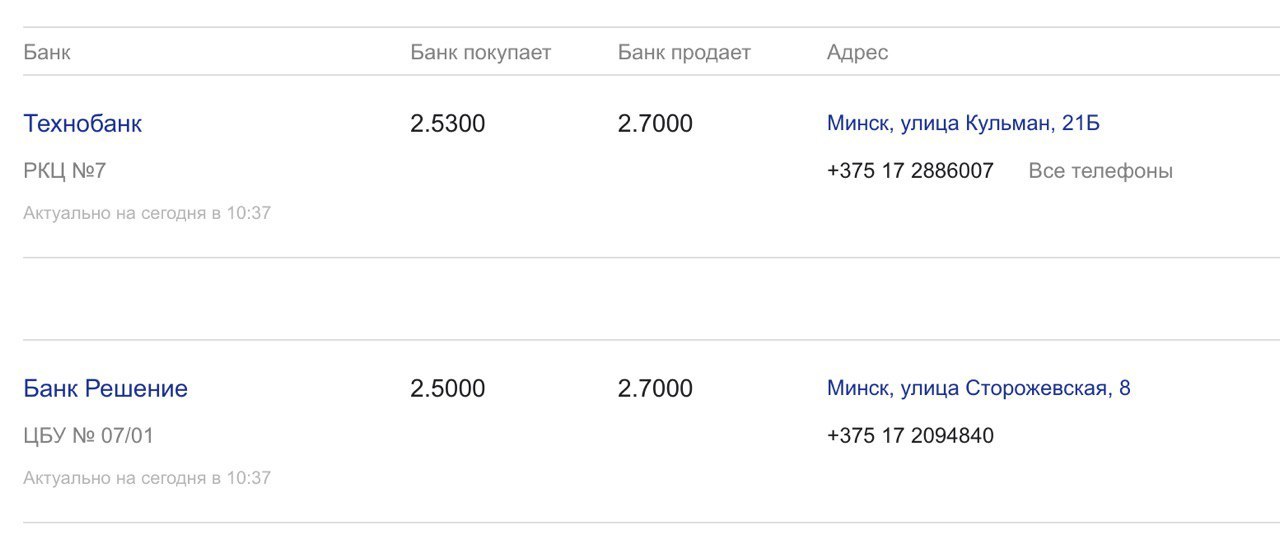Viewport: 1280px width, 535px height.
Task: Open address Минск, улица Сторожевская, 8
Action: pos(978,388)
